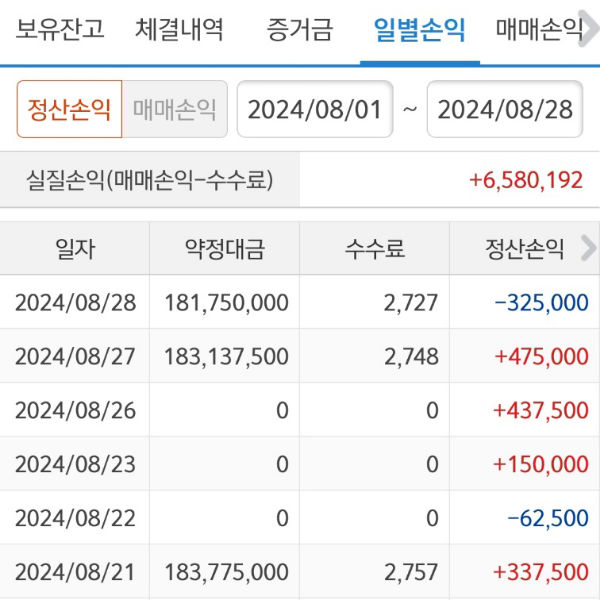Select the 2024/08/26 row date
Screen dimensions: 600x600
point(75,410)
